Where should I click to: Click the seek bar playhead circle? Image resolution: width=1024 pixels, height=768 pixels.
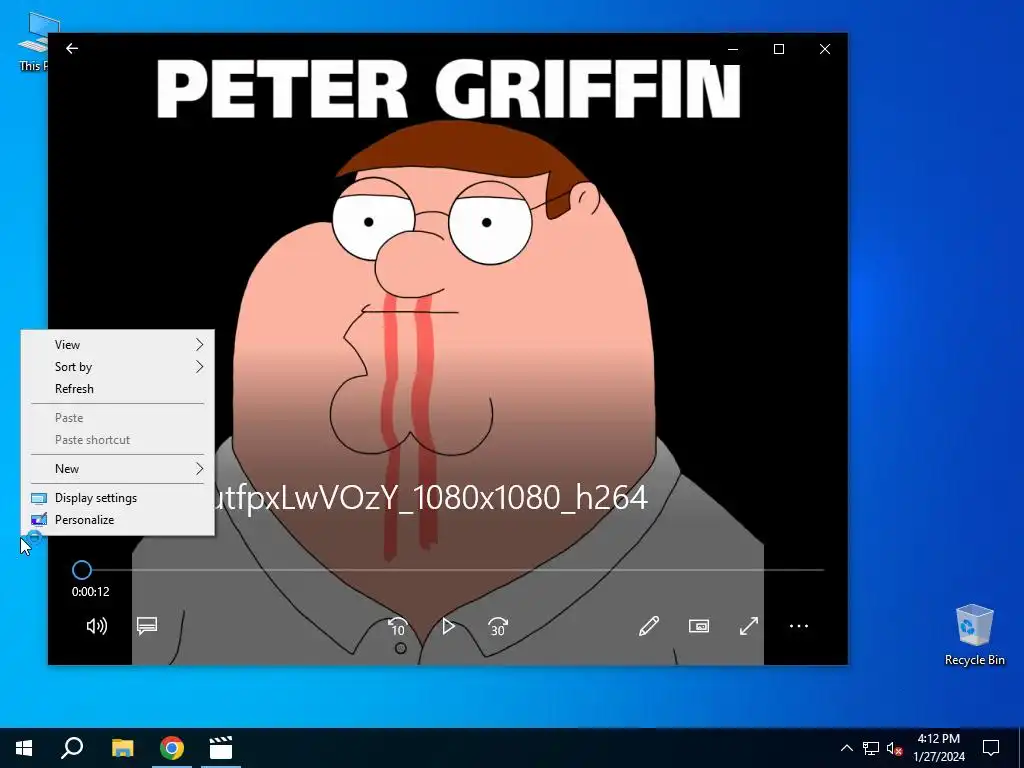pyautogui.click(x=82, y=570)
